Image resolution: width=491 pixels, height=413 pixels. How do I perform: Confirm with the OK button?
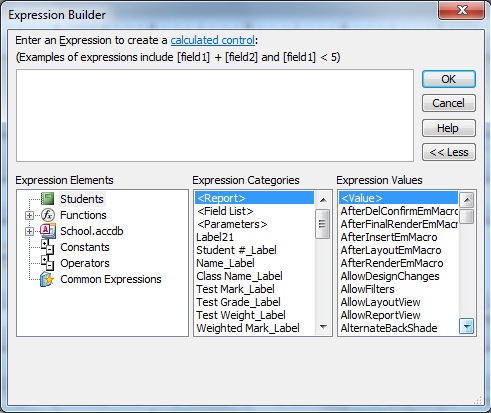449,79
